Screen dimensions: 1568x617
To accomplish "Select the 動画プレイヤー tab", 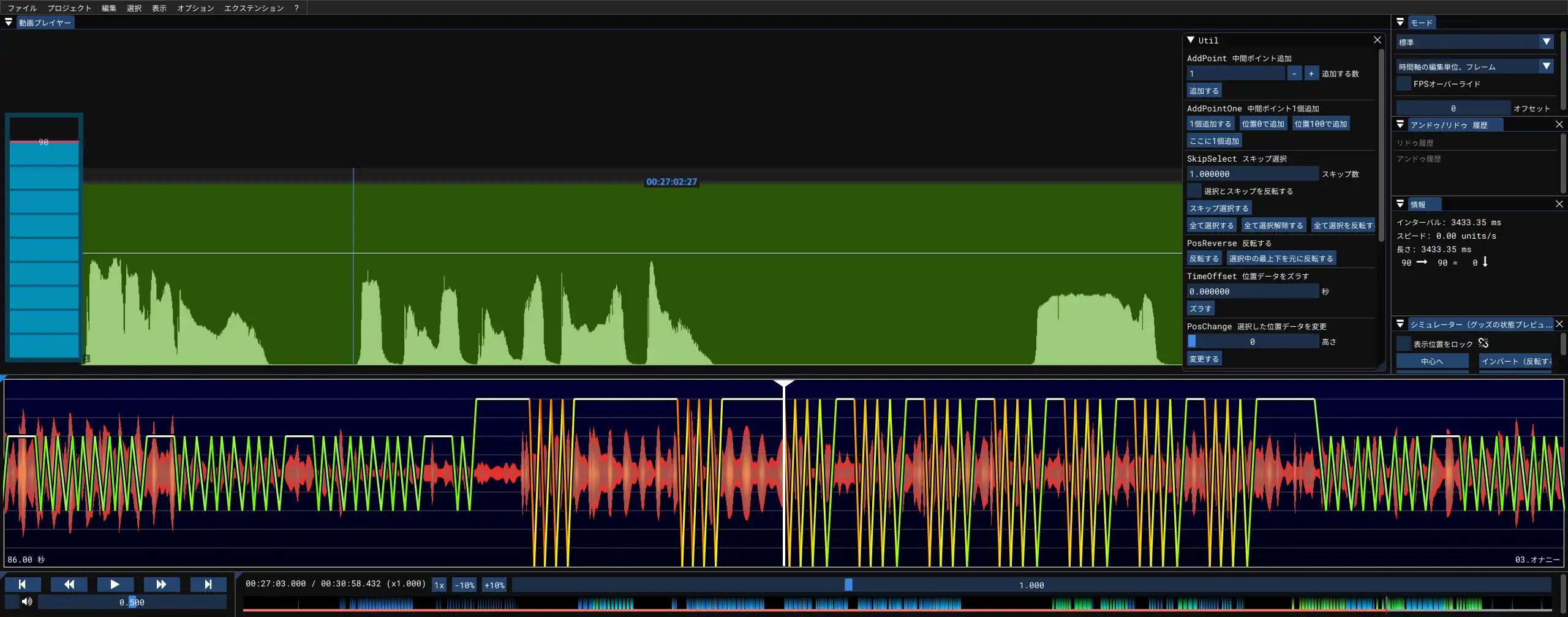I will [x=45, y=23].
